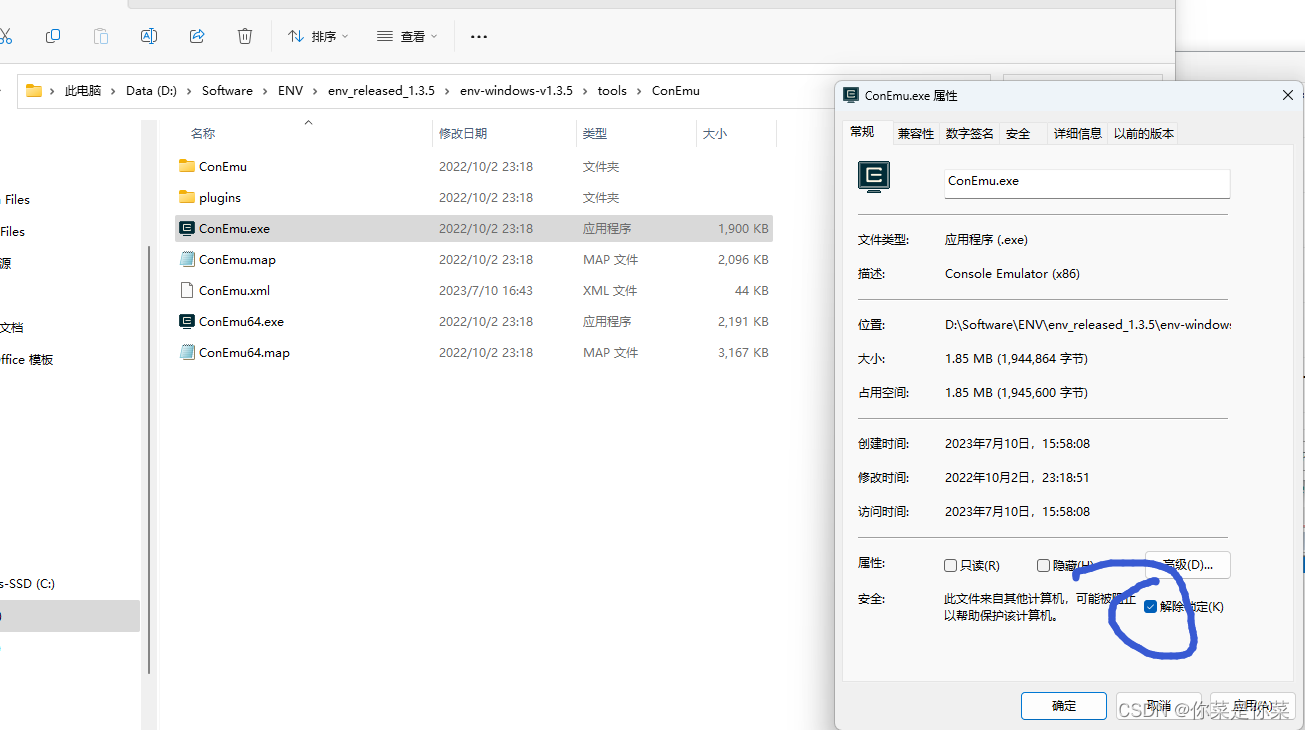Click the s-SSD (C:) drive in sidebar

pos(28,583)
